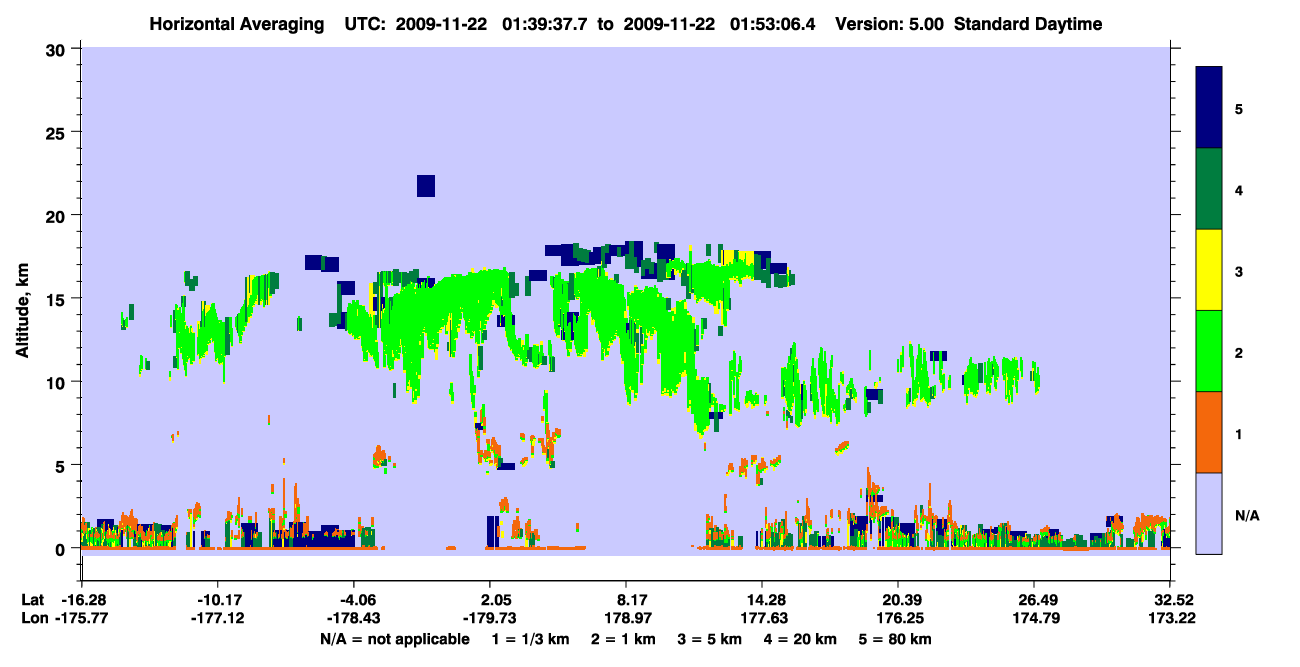The image size is (1300, 667).
Task: Click longitude value '-178.43'
Action: pos(354,619)
